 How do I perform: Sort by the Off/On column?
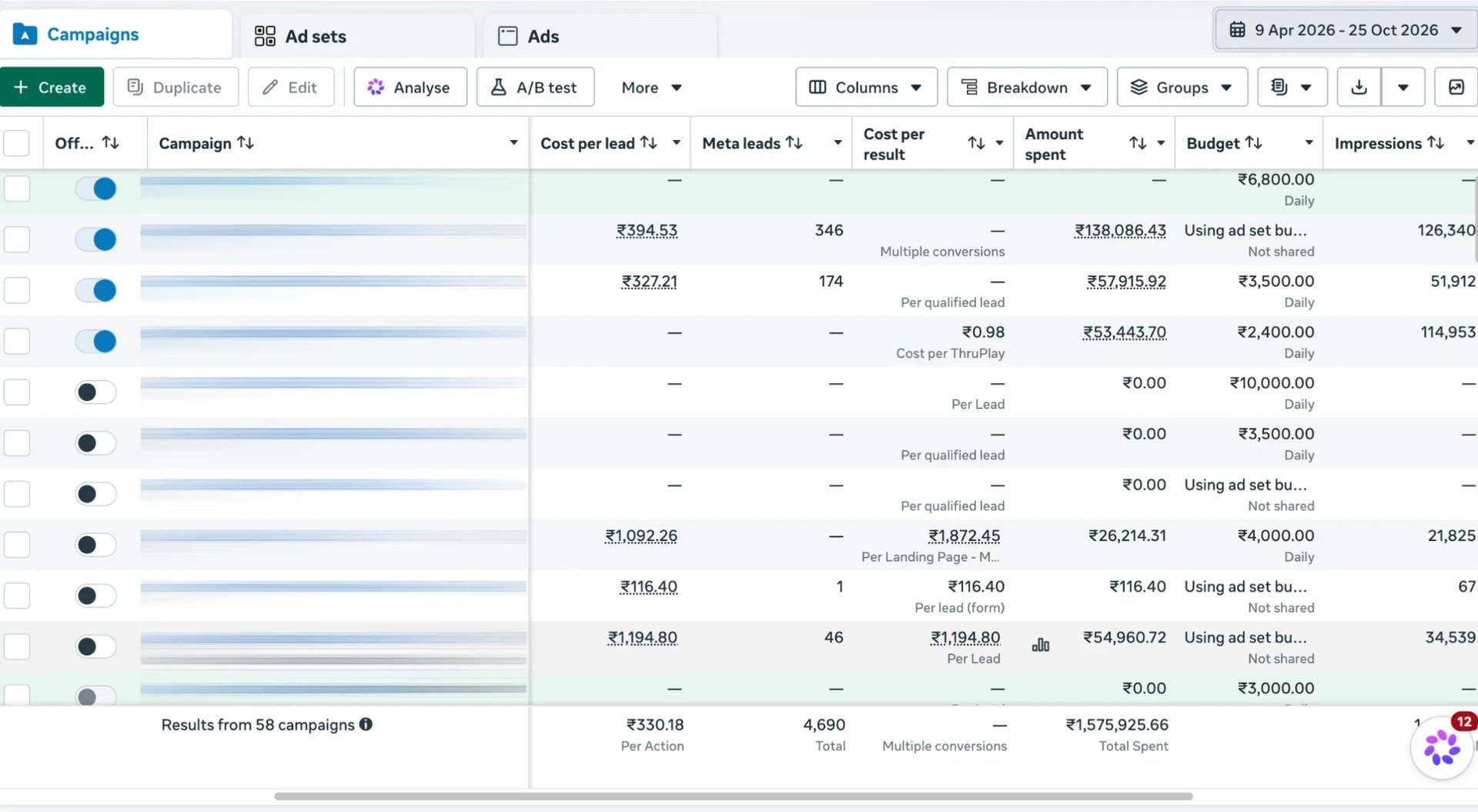(111, 142)
